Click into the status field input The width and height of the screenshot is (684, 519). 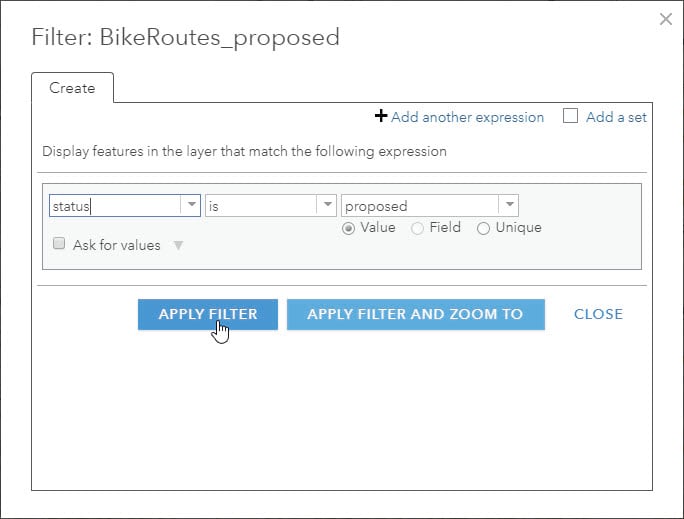115,205
